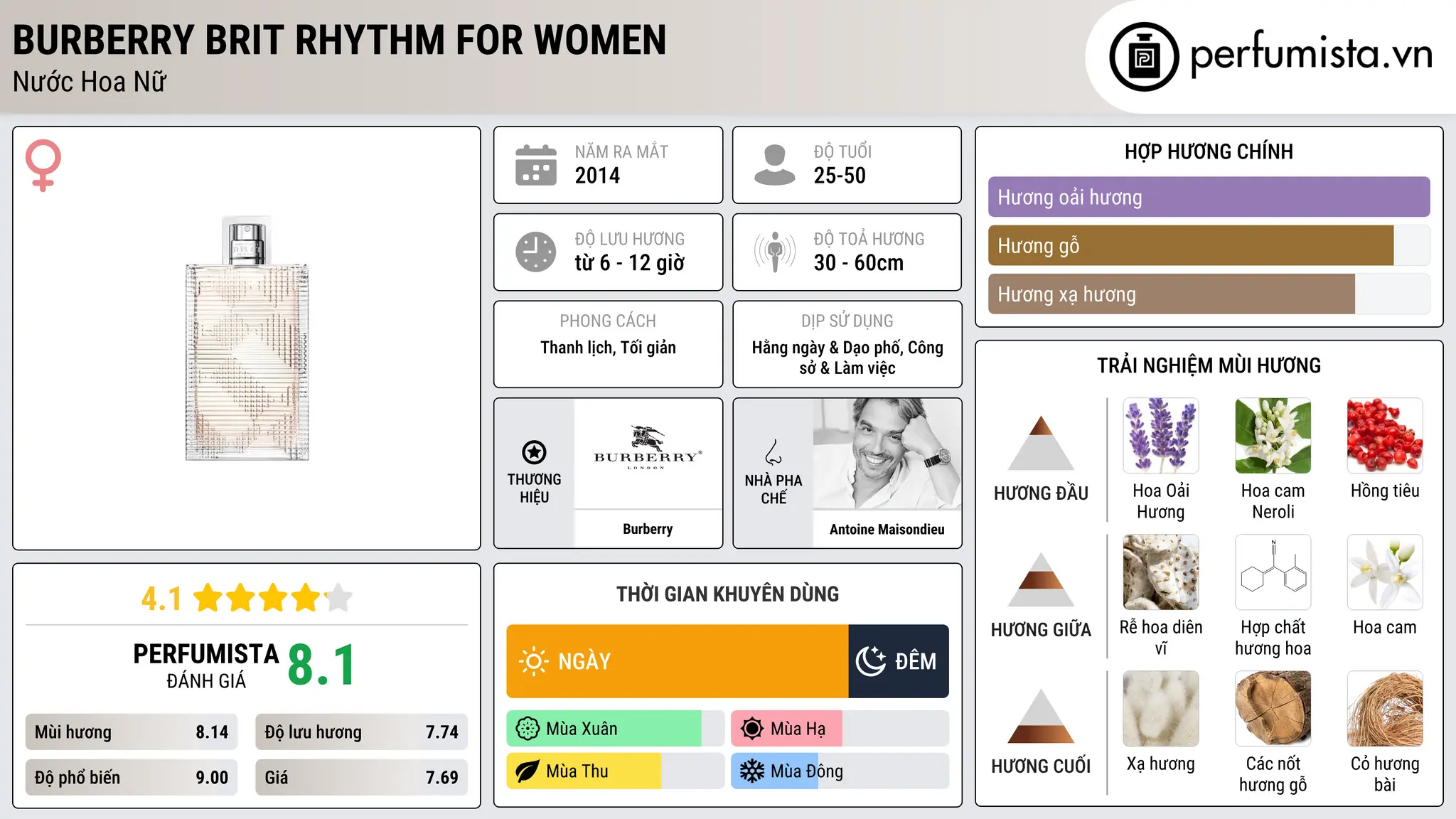Viewport: 1456px width, 819px height.
Task: Click the Độ phổ biến 9.00 score row
Action: coord(132,778)
